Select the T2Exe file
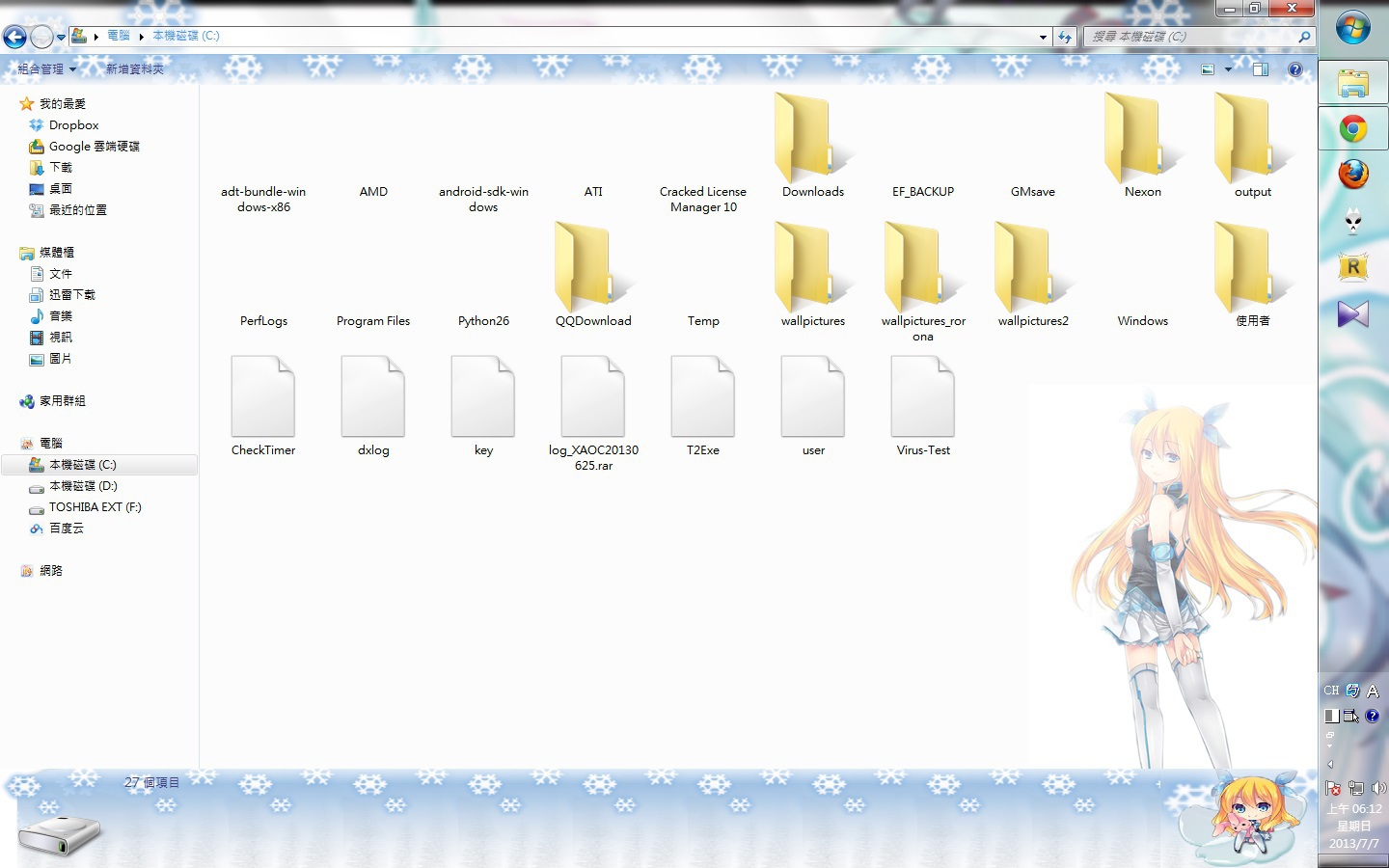 click(x=703, y=405)
